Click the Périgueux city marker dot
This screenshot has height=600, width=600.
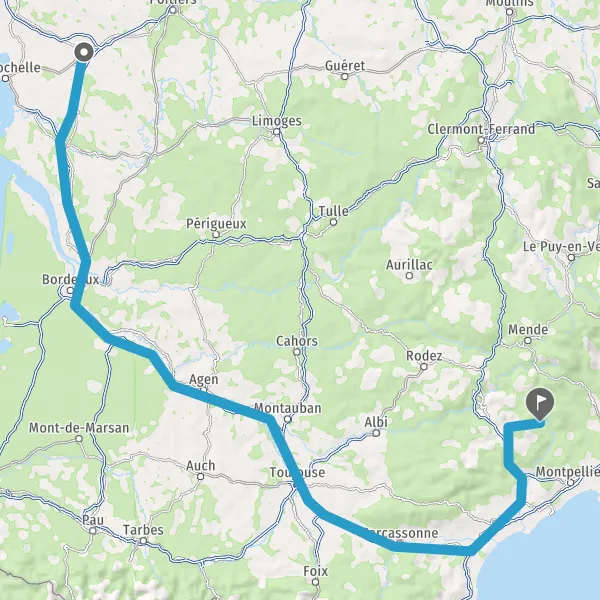[x=216, y=234]
